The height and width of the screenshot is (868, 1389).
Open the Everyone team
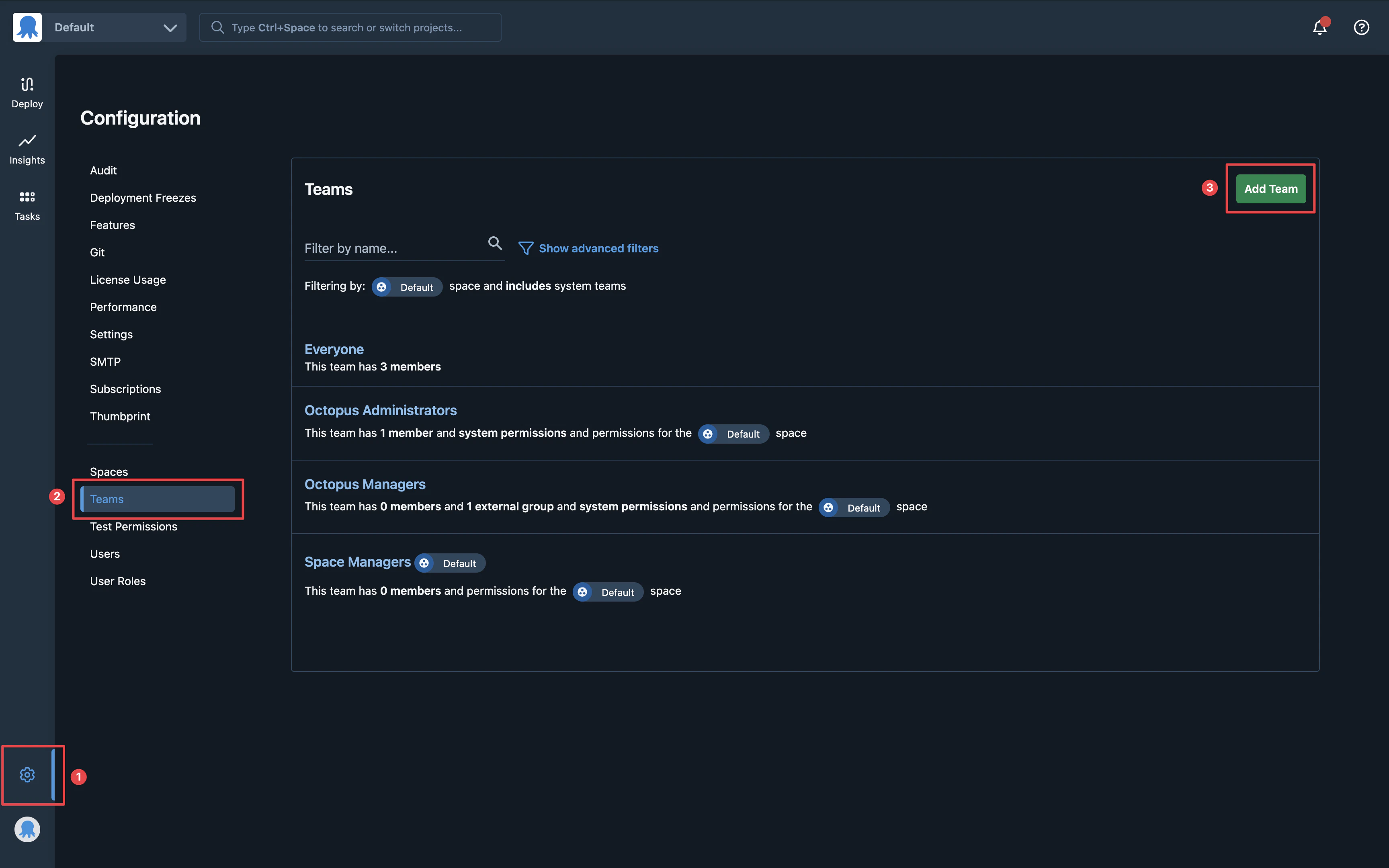tap(334, 349)
